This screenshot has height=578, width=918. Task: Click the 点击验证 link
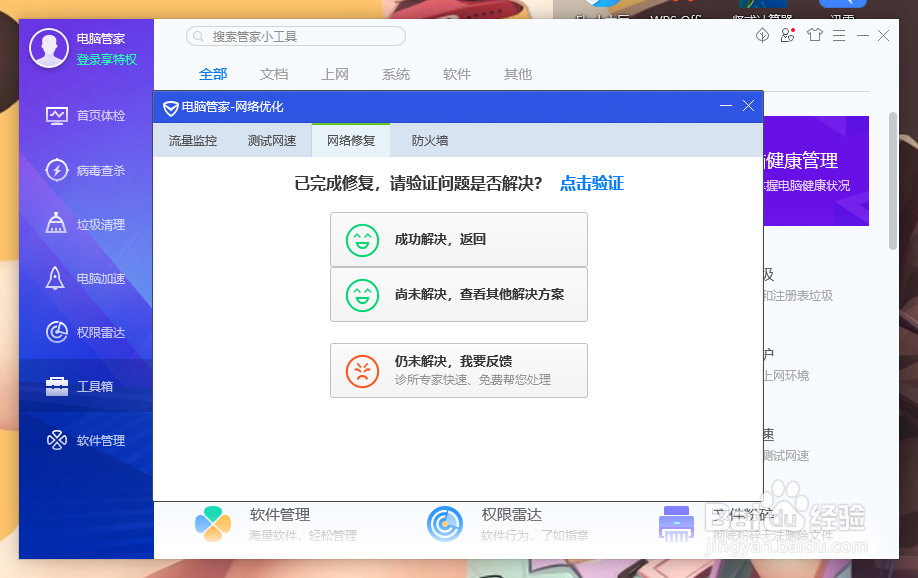coord(592,183)
